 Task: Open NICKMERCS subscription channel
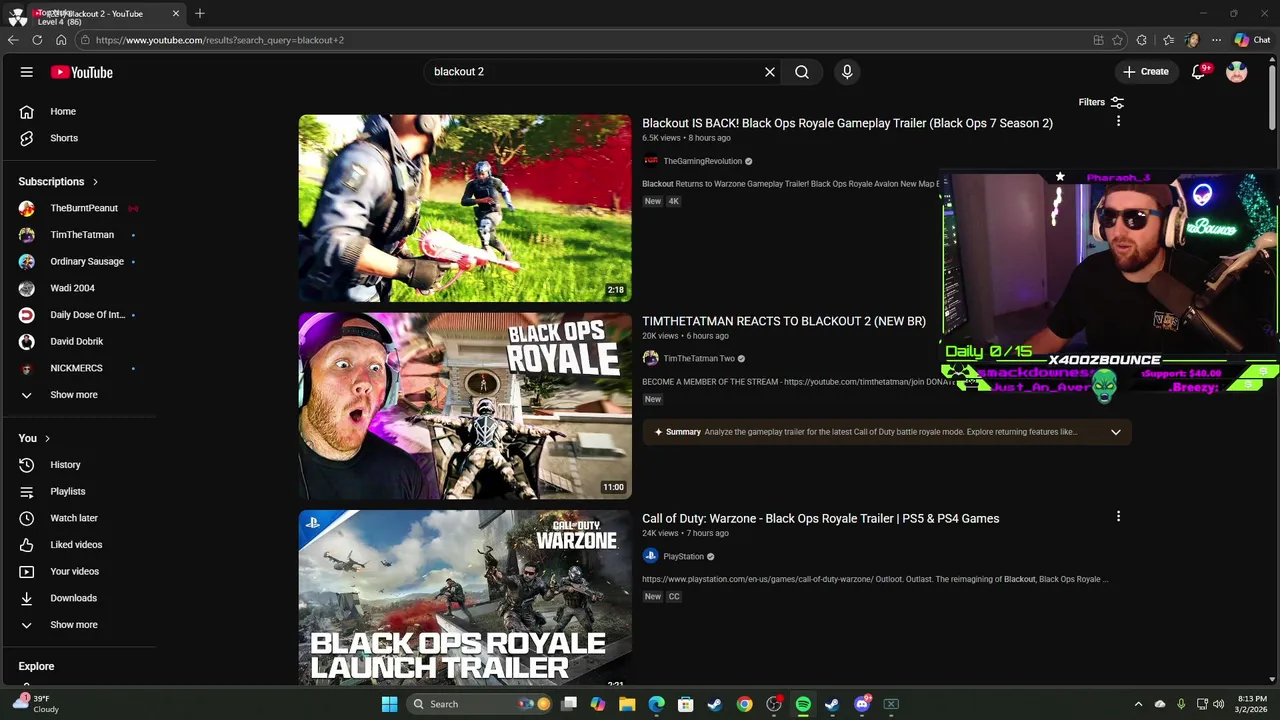pyautogui.click(x=78, y=368)
